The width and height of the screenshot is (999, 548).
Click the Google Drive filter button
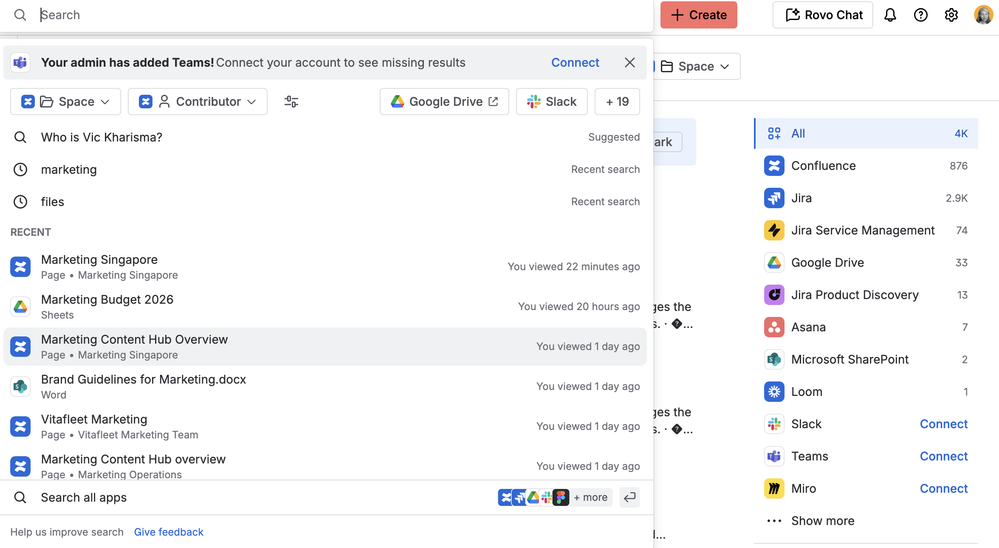coord(444,102)
